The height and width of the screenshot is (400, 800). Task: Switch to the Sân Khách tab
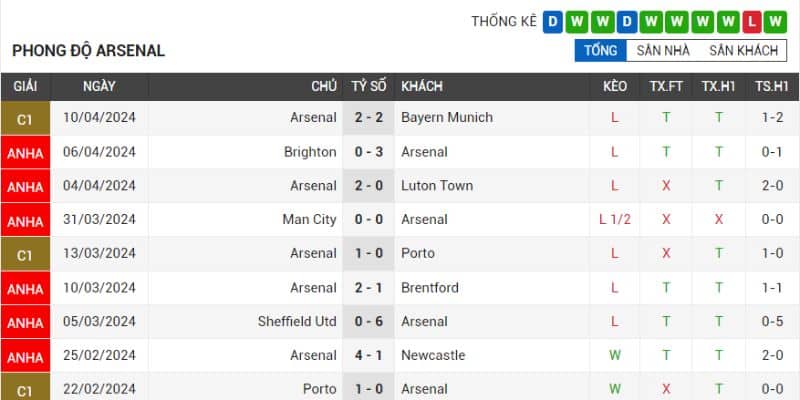(x=743, y=50)
